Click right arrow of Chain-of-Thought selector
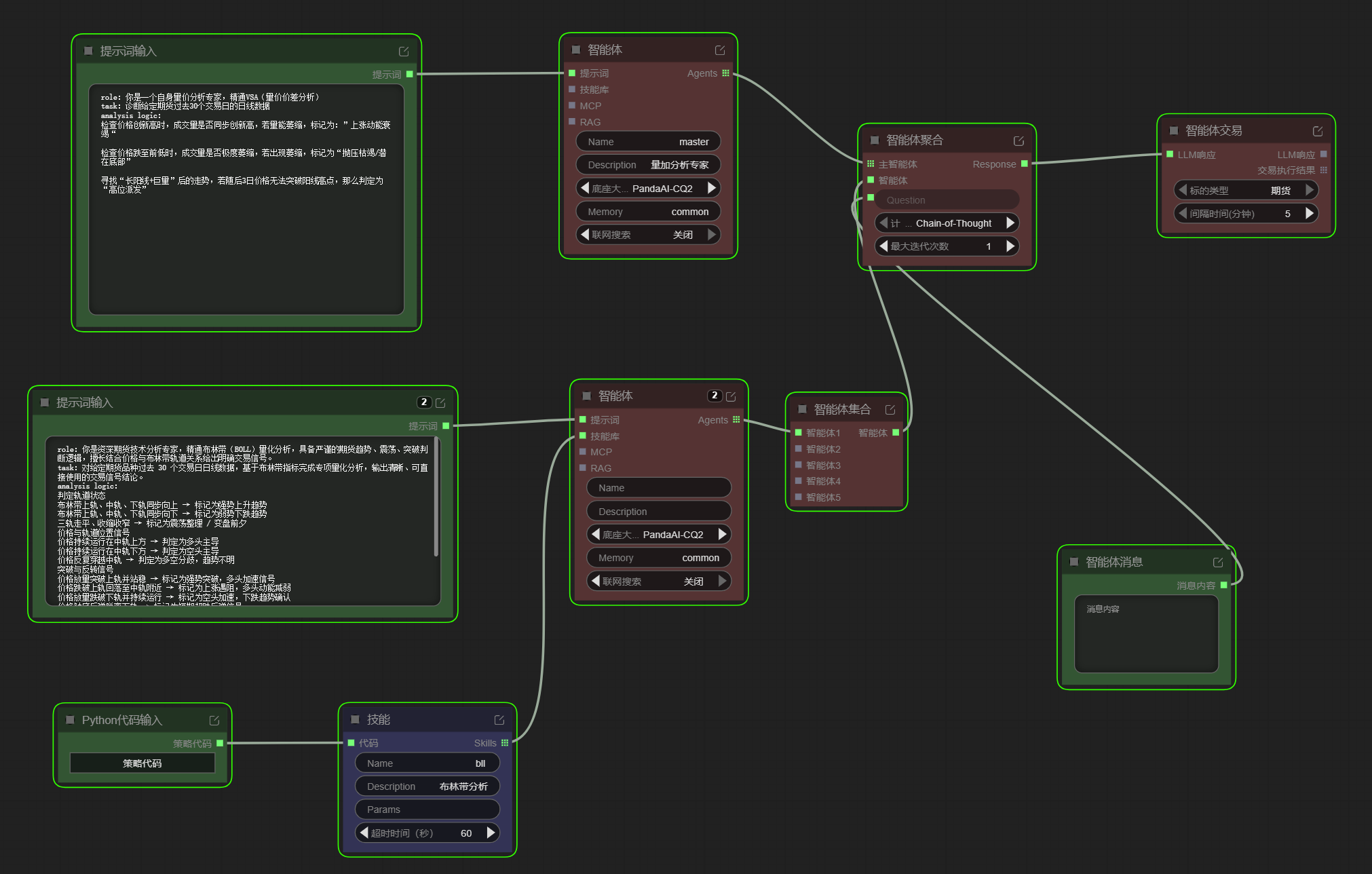Image resolution: width=1372 pixels, height=874 pixels. [1010, 223]
